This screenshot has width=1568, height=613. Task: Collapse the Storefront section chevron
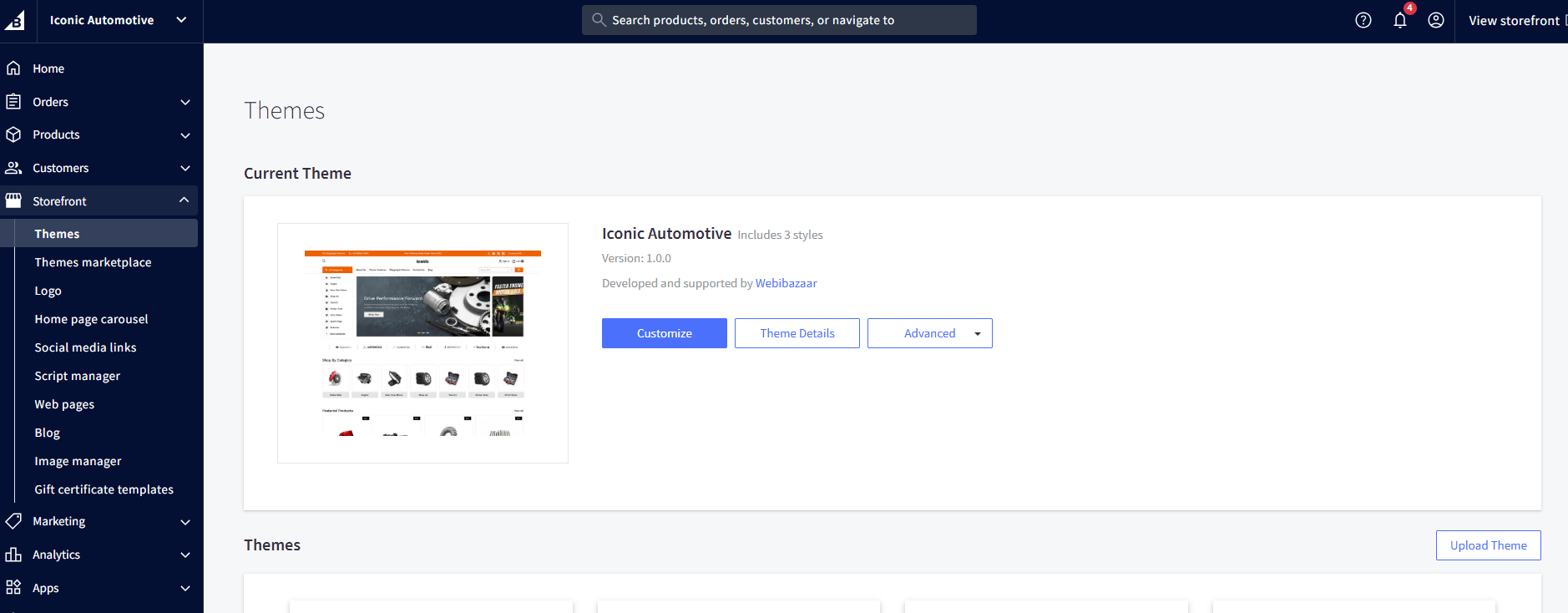click(185, 200)
